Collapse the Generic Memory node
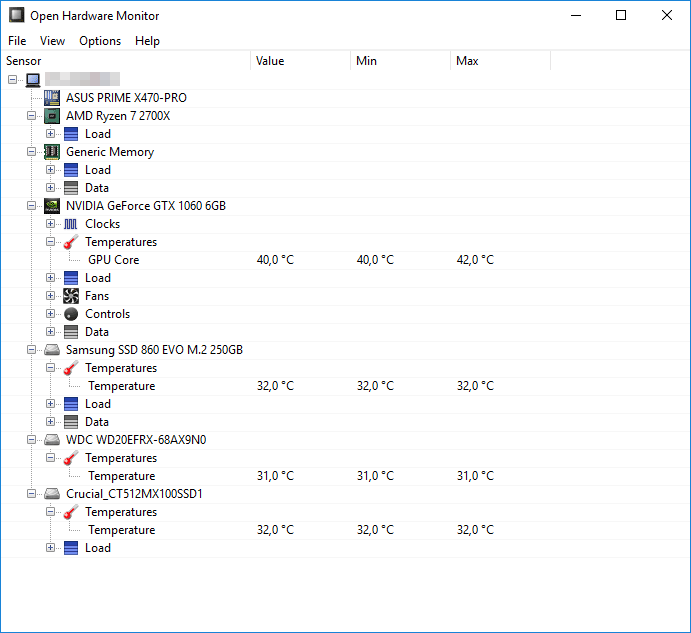 pos(31,152)
